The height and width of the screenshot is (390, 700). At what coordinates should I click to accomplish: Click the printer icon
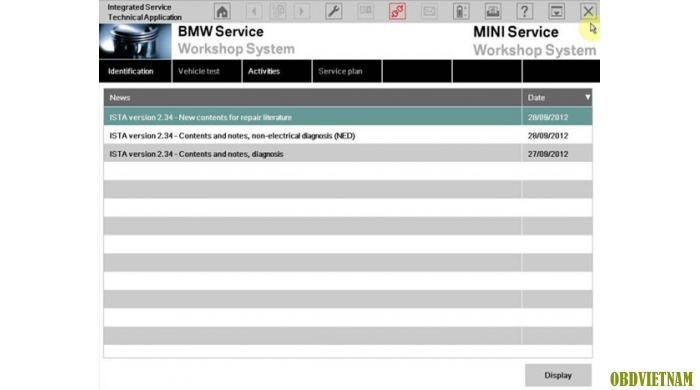coord(493,11)
